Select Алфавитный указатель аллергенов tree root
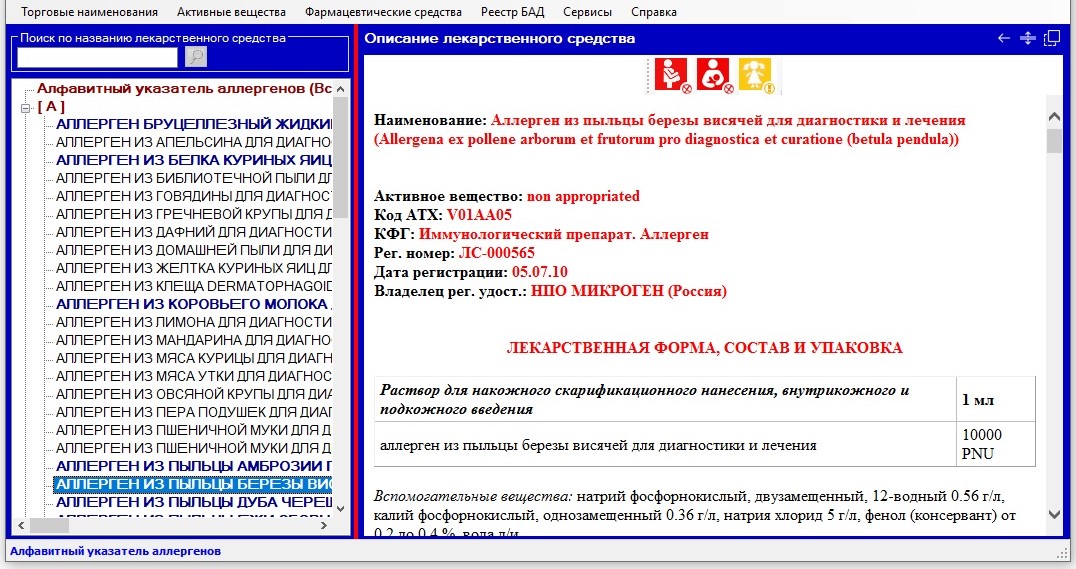Image resolution: width=1076 pixels, height=569 pixels. pyautogui.click(x=184, y=89)
